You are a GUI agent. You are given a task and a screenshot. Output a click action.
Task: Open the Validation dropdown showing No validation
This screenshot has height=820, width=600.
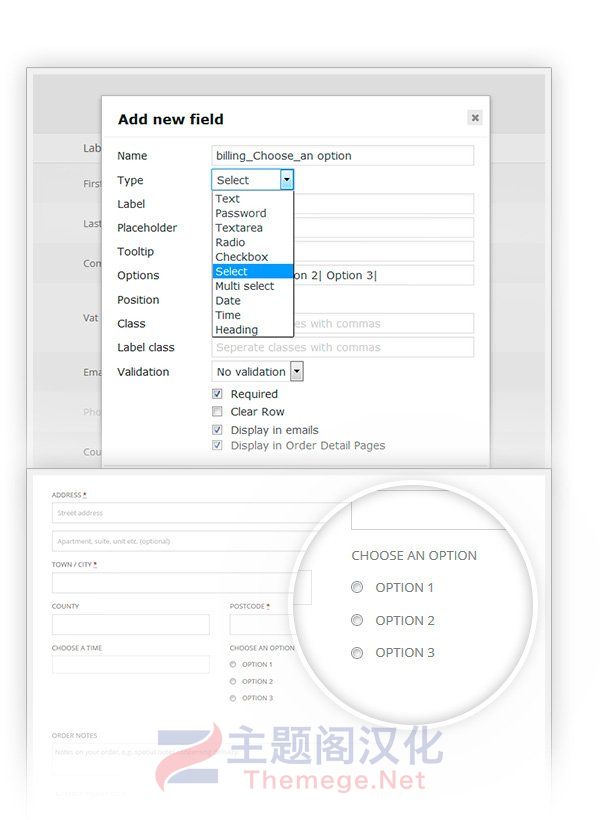click(x=257, y=372)
